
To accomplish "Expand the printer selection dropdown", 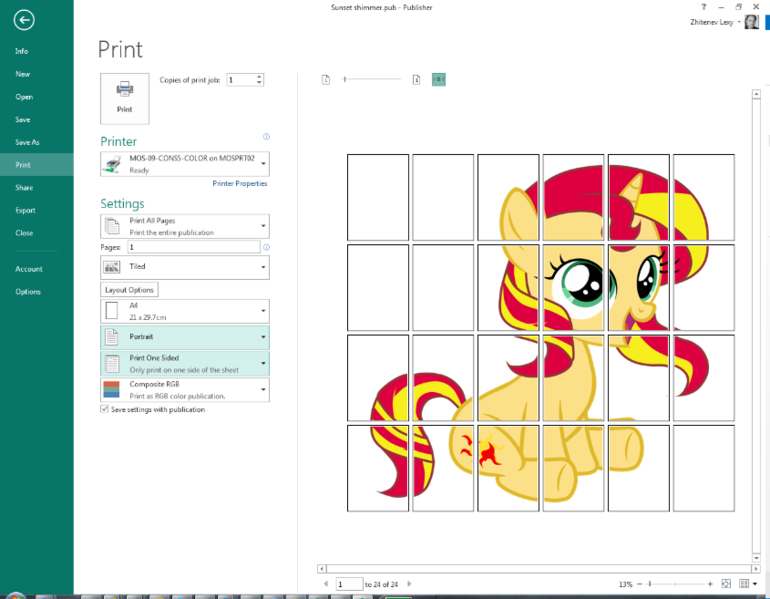I will (264, 163).
